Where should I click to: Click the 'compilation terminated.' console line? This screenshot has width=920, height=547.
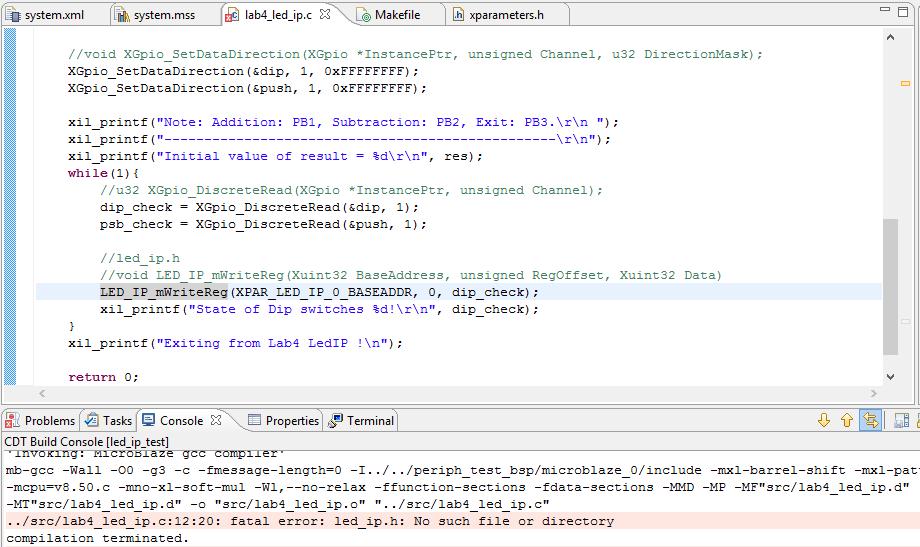click(x=97, y=538)
